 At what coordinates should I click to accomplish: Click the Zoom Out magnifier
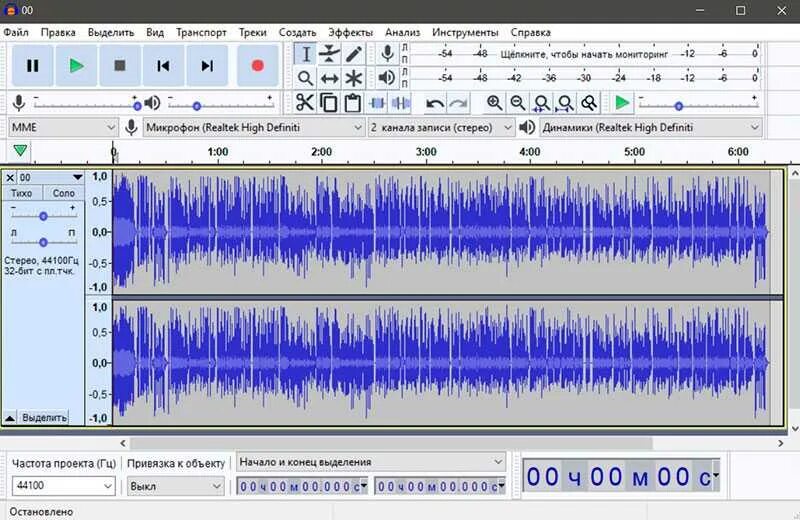tap(518, 103)
